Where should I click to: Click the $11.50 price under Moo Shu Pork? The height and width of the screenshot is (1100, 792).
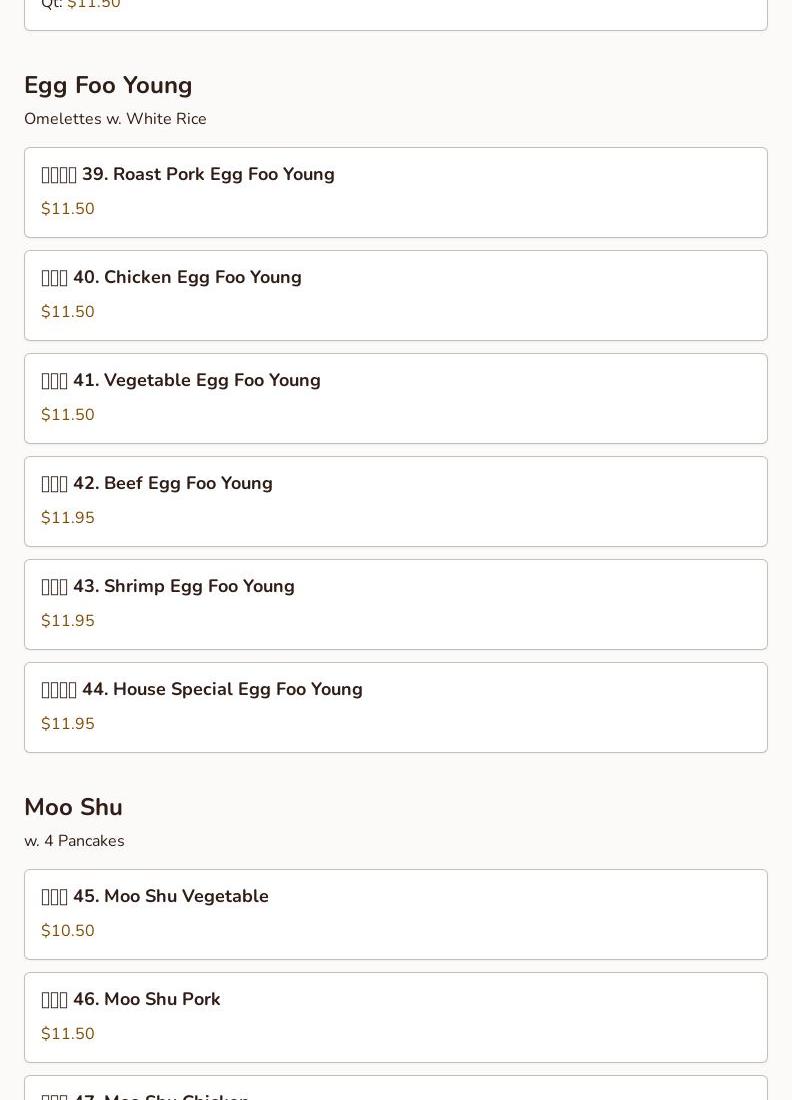pos(68,1034)
